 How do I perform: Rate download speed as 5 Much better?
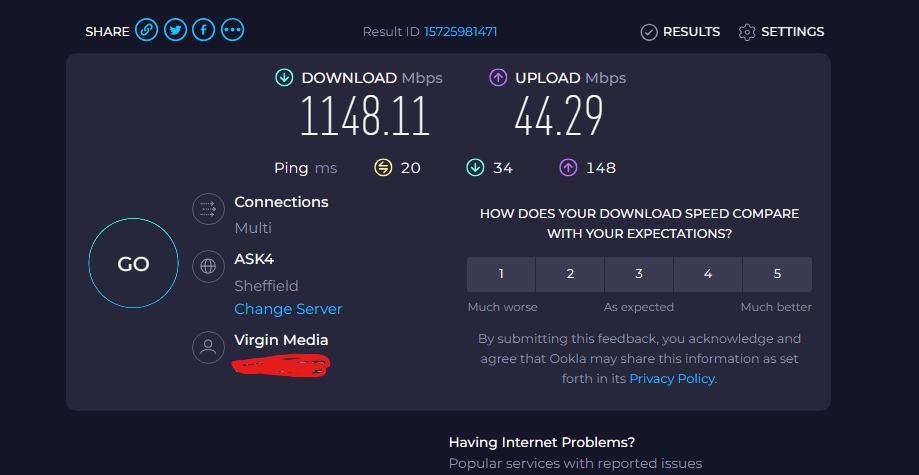pyautogui.click(x=777, y=274)
